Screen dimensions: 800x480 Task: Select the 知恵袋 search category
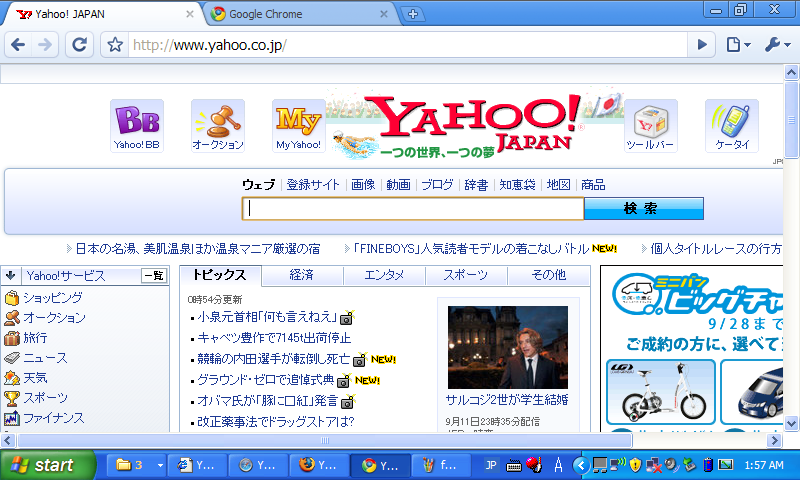click(x=517, y=185)
